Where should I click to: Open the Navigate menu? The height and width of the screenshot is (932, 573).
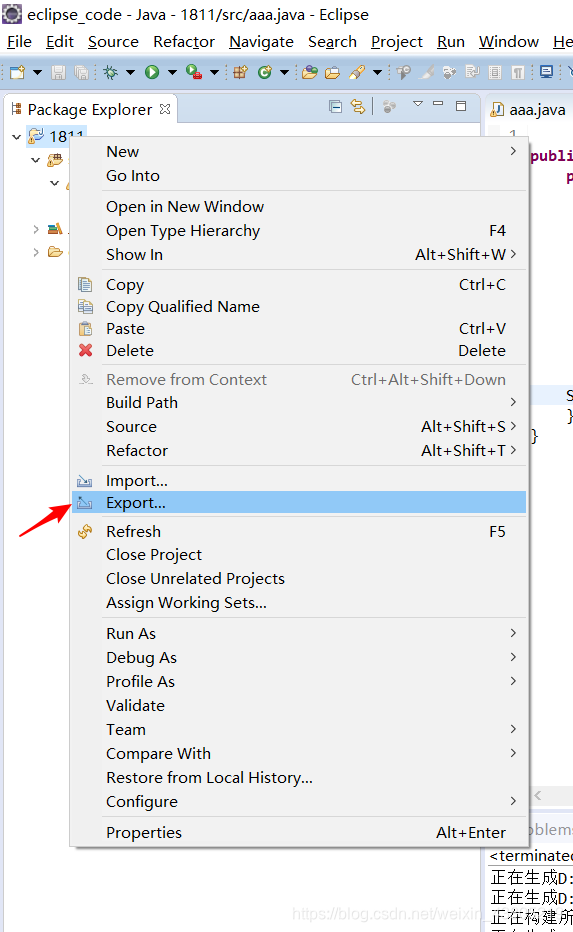point(261,42)
